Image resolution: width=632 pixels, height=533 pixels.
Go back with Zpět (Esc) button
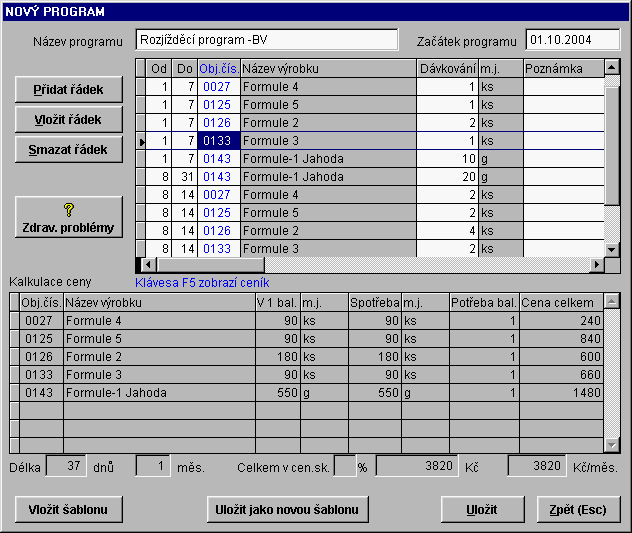[x=578, y=510]
